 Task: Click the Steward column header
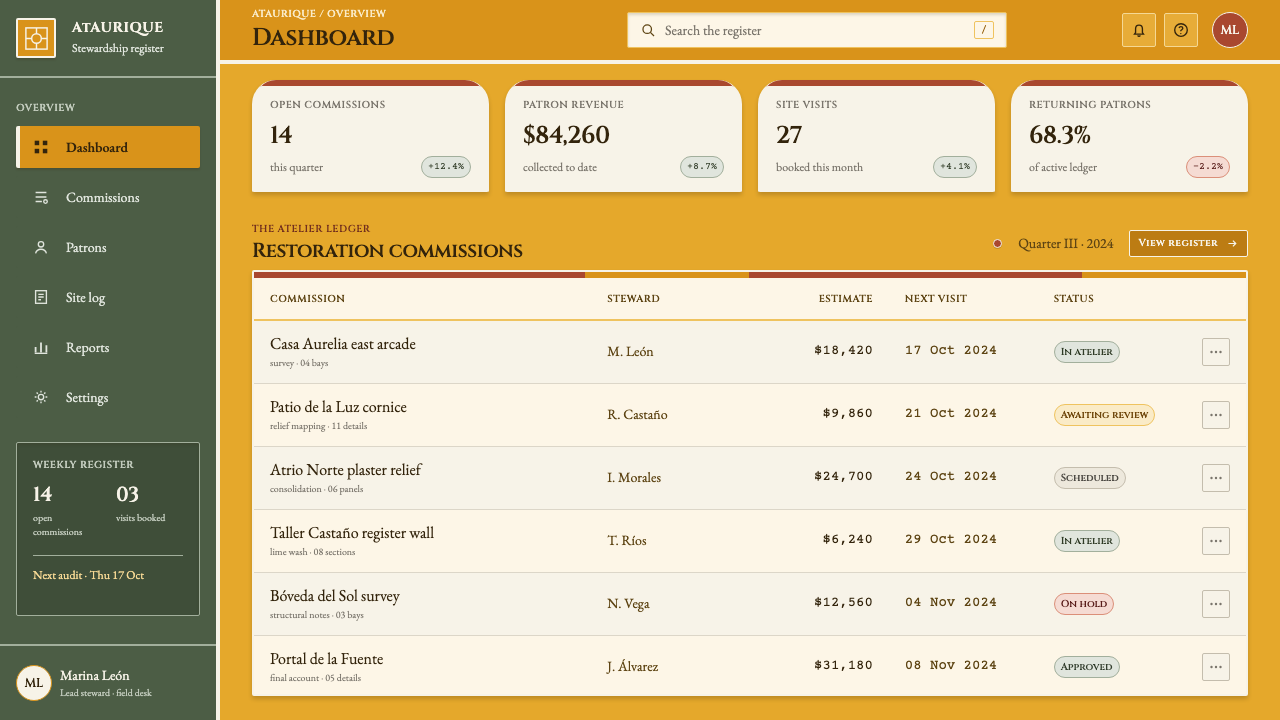(x=633, y=298)
